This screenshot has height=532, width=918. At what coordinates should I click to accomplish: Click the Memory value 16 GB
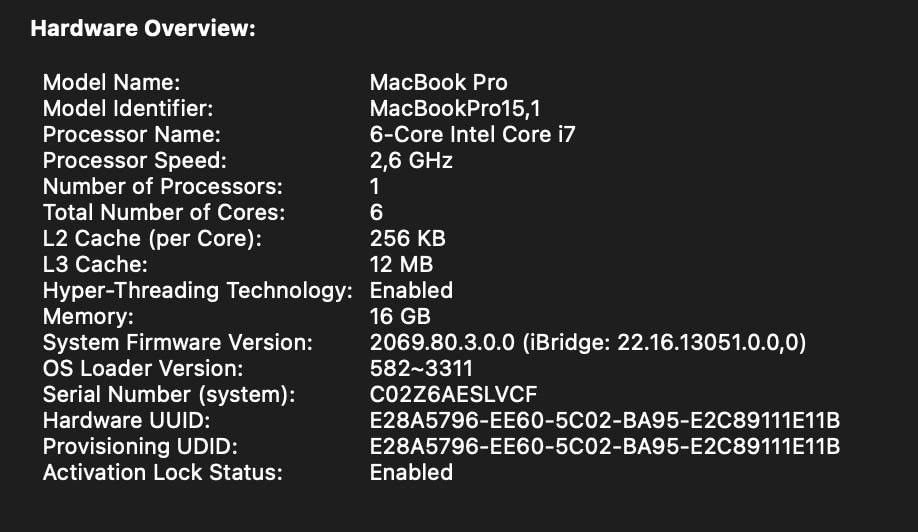pyautogui.click(x=400, y=317)
